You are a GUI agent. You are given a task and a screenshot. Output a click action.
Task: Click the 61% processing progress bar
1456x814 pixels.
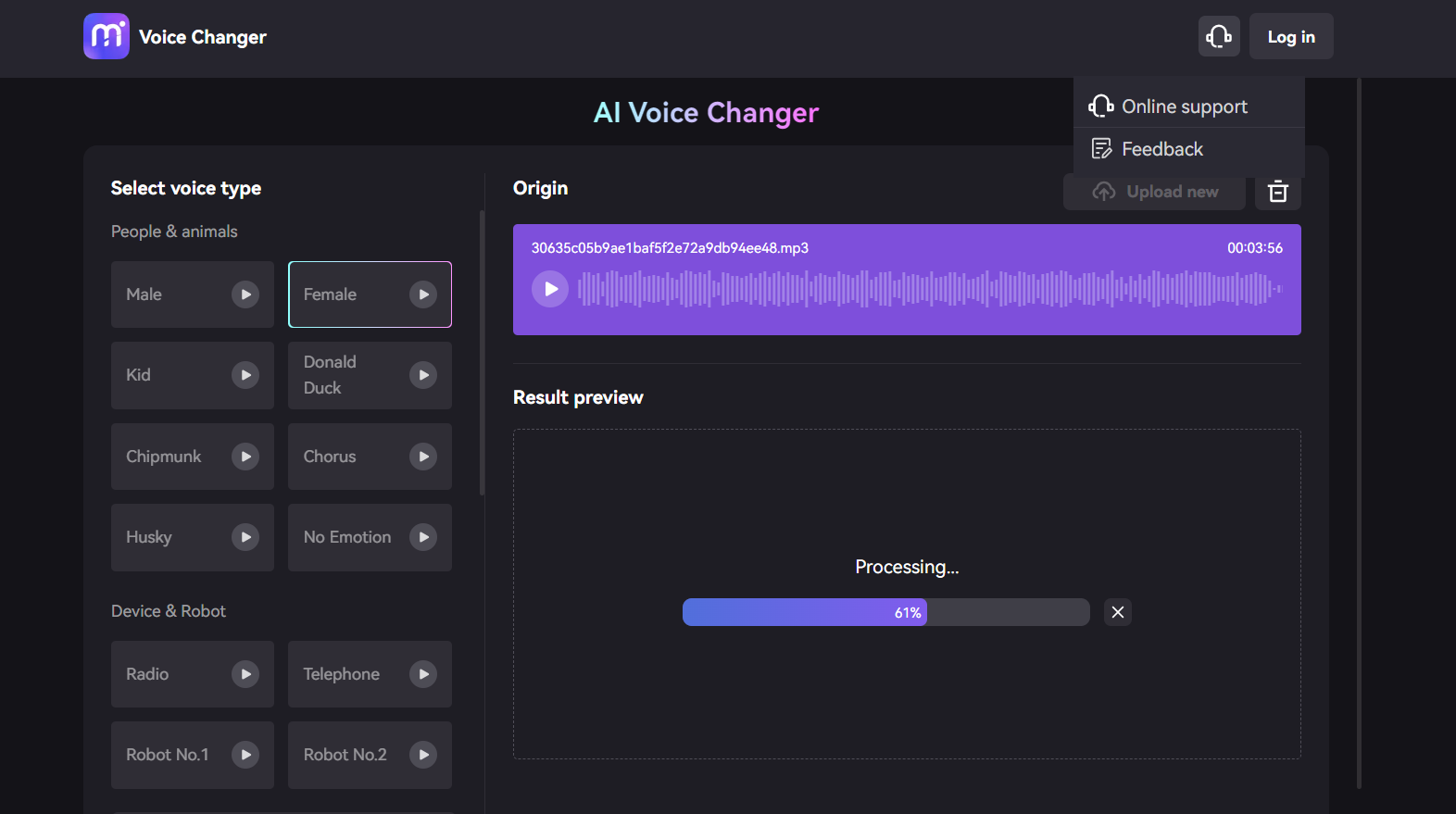coord(885,612)
